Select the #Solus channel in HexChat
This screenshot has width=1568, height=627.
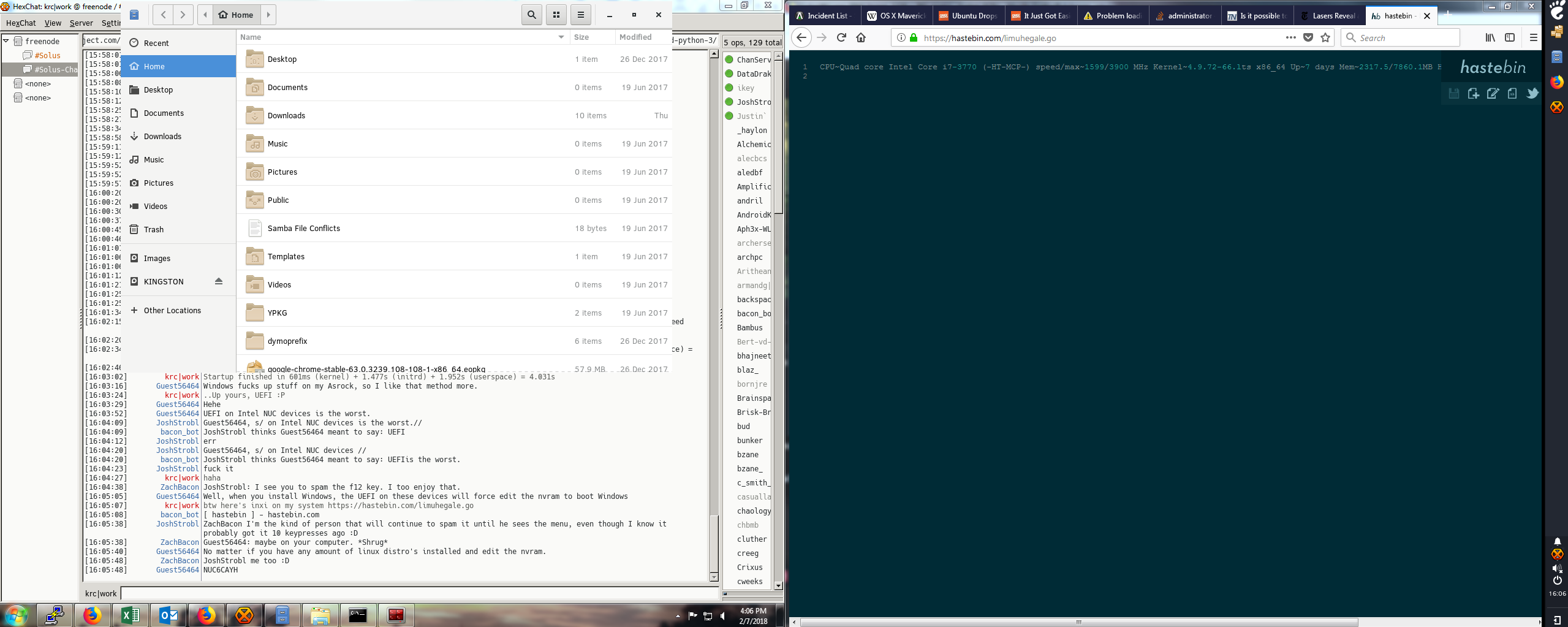pyautogui.click(x=47, y=55)
